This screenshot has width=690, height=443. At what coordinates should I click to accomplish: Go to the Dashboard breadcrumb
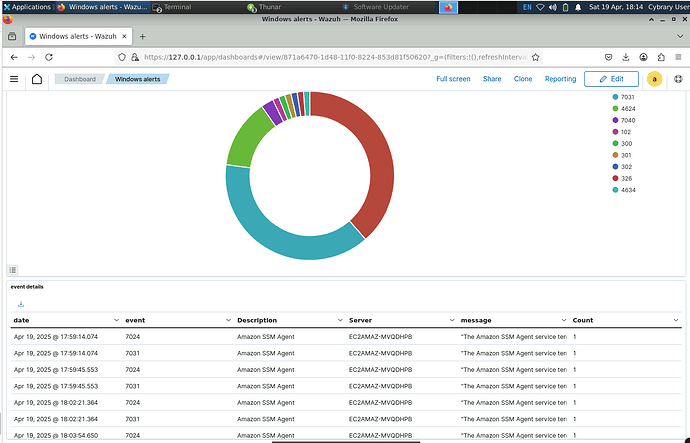click(81, 79)
